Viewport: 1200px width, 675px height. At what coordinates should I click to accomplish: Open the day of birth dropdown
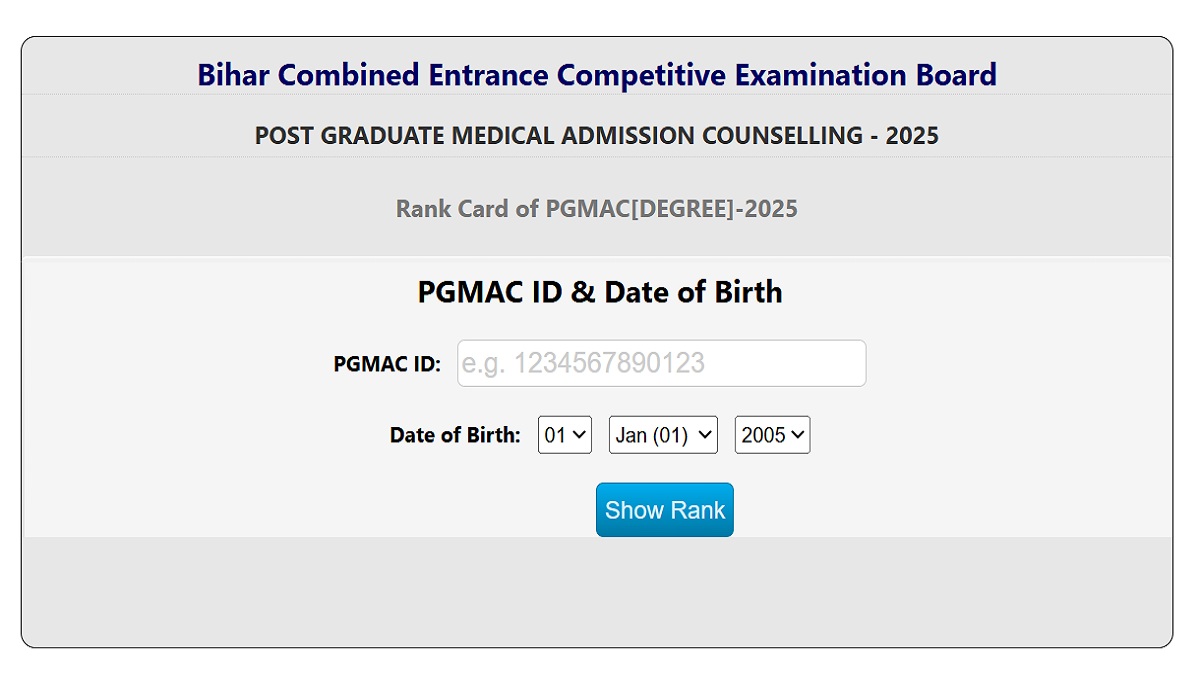point(564,434)
